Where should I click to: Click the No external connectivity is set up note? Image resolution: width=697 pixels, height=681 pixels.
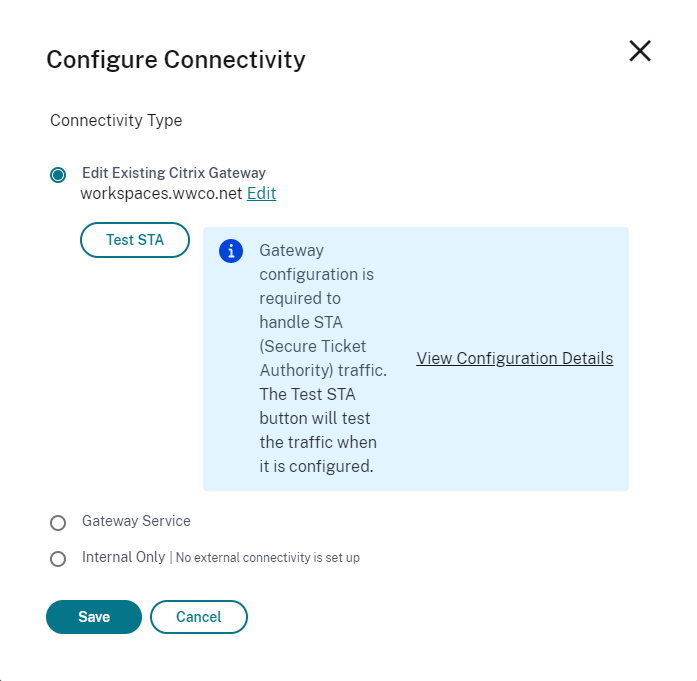(x=267, y=558)
